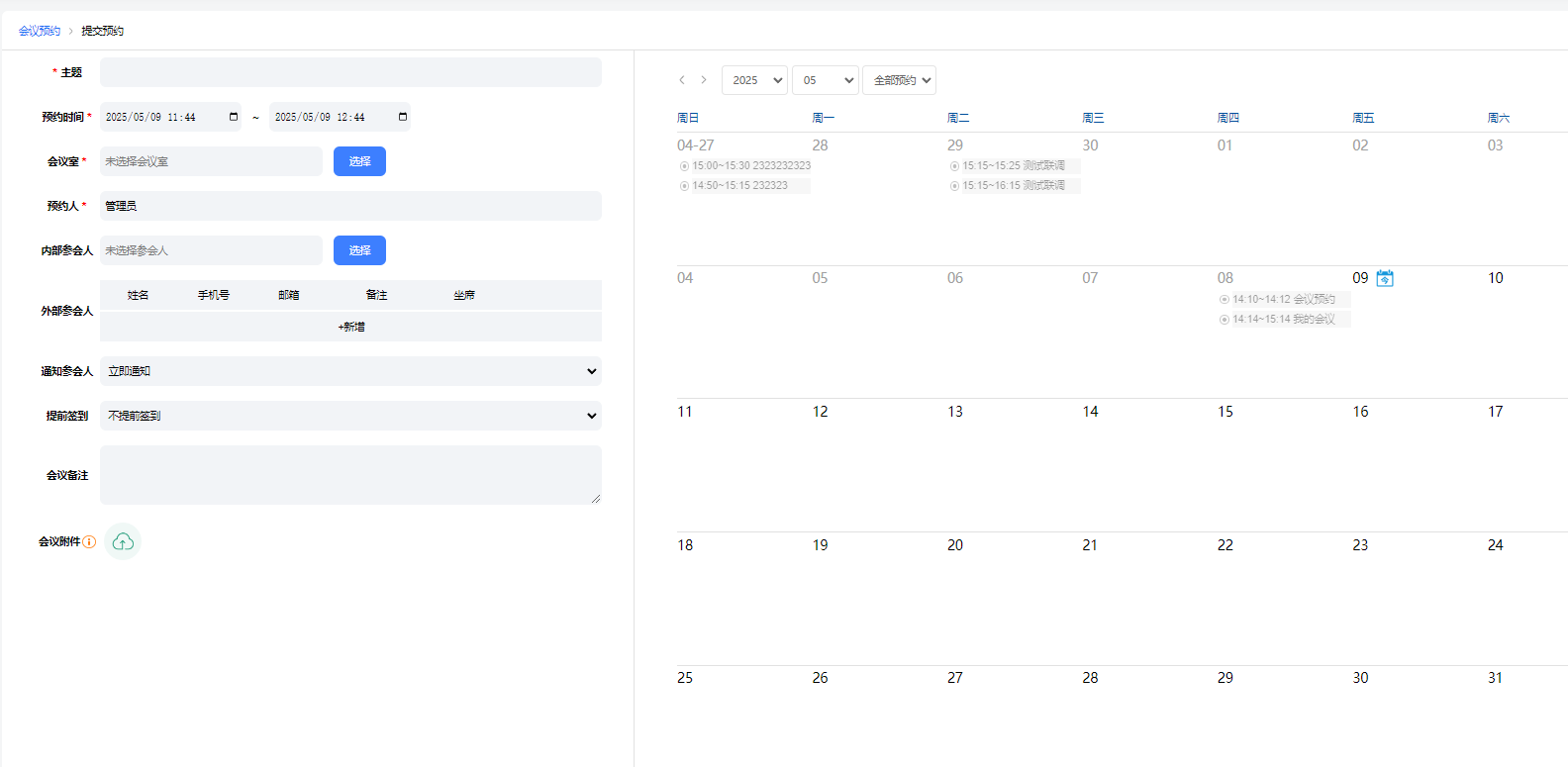Select the 14:14~15:14 我的会议 event
1568x767 pixels.
[1283, 319]
